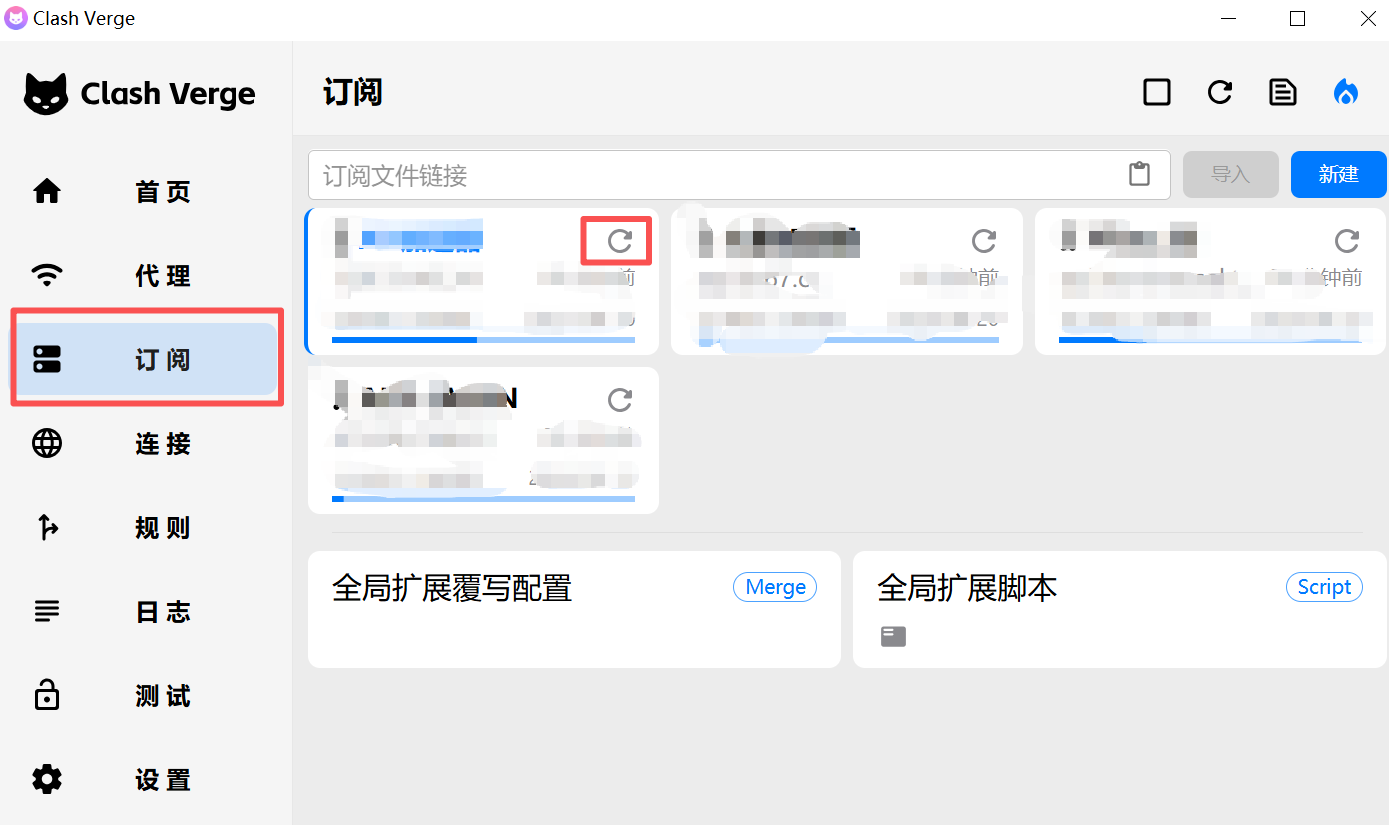The height and width of the screenshot is (825, 1389).
Task: Click the refresh icon on first subscription card
Action: pos(620,240)
